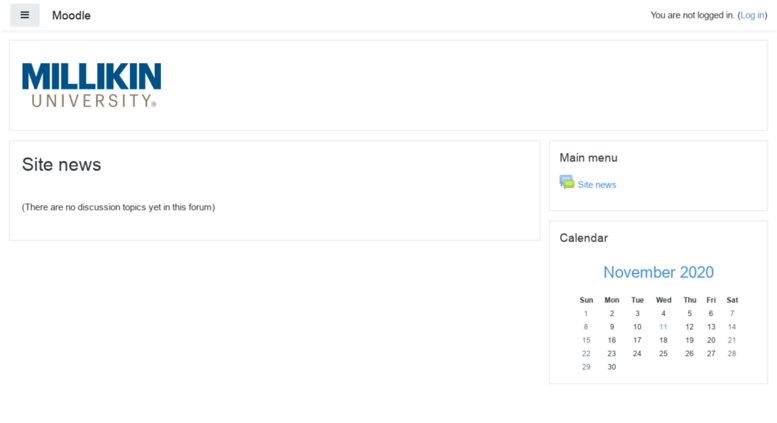Open the November 2020 calendar month link
Screen dimensions: 777x423
point(659,272)
